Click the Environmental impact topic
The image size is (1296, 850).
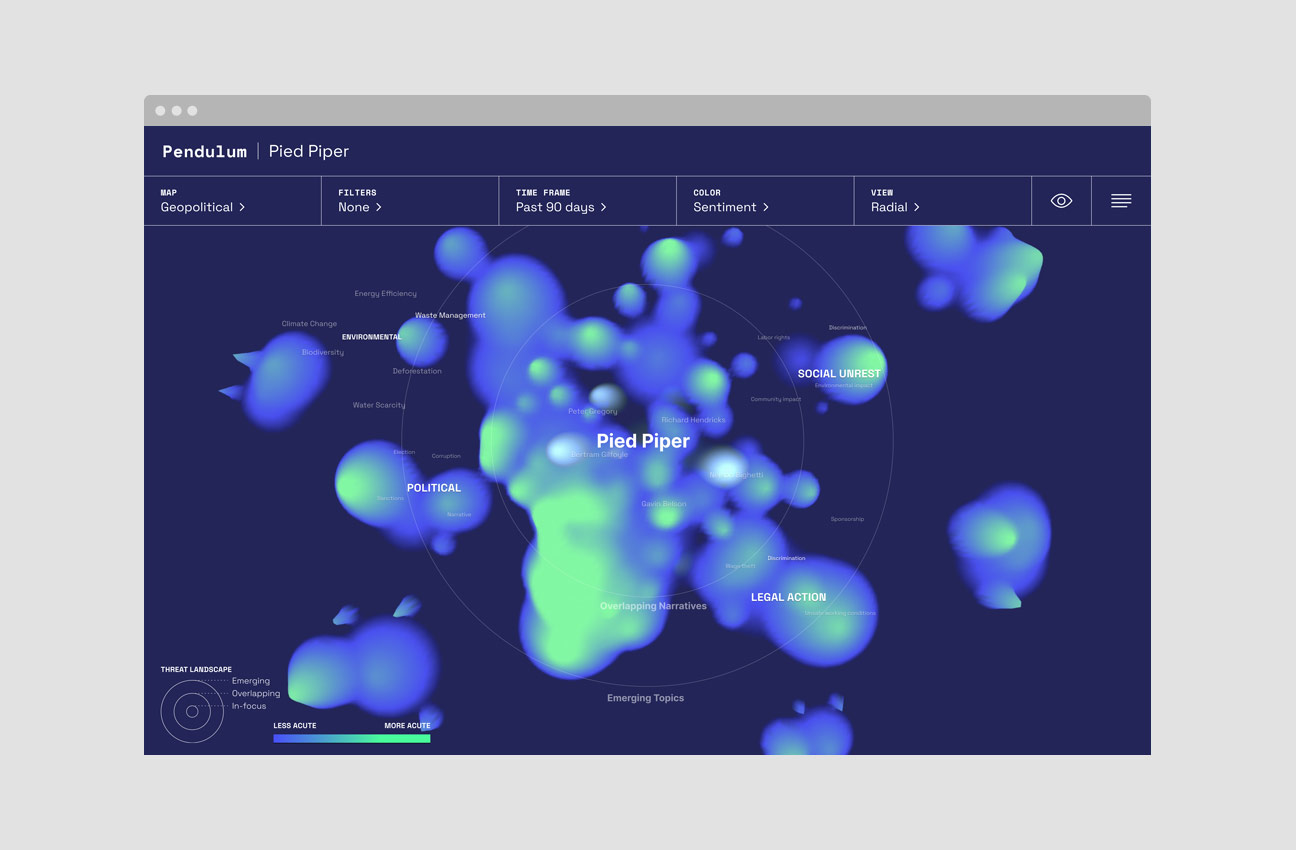pos(843,385)
